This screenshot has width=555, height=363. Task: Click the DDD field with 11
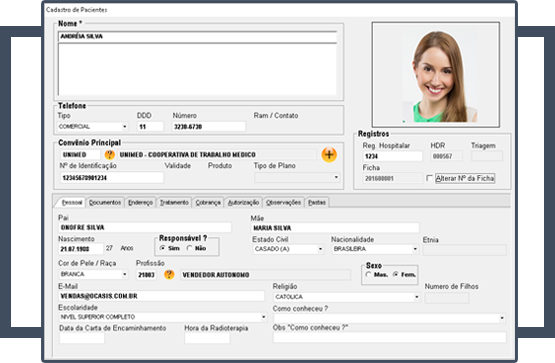(150, 127)
